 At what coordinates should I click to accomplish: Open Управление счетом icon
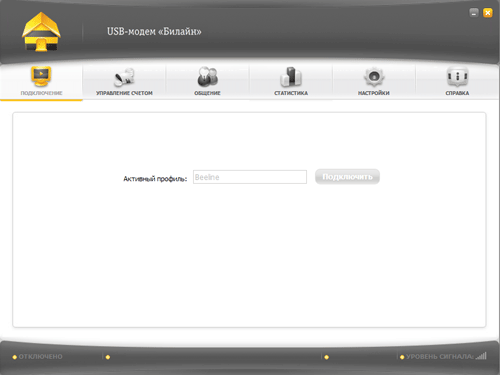click(124, 77)
